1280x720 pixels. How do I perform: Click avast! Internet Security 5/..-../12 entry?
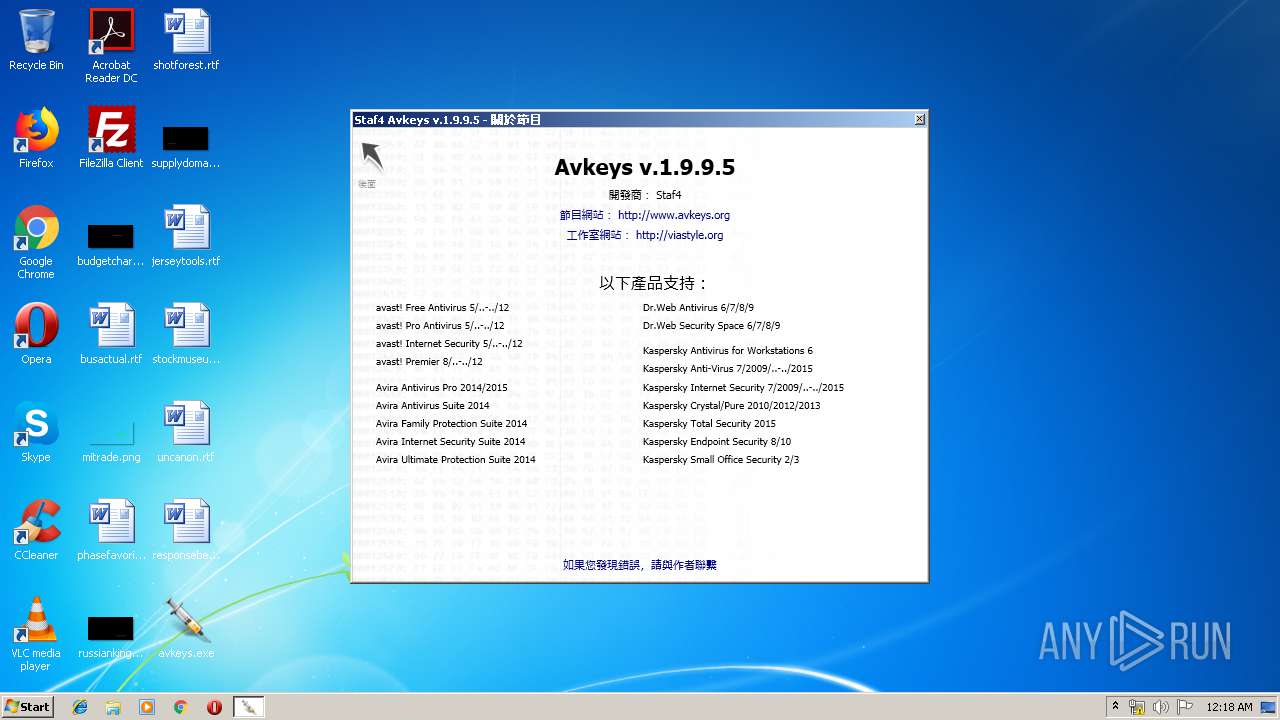coord(449,344)
